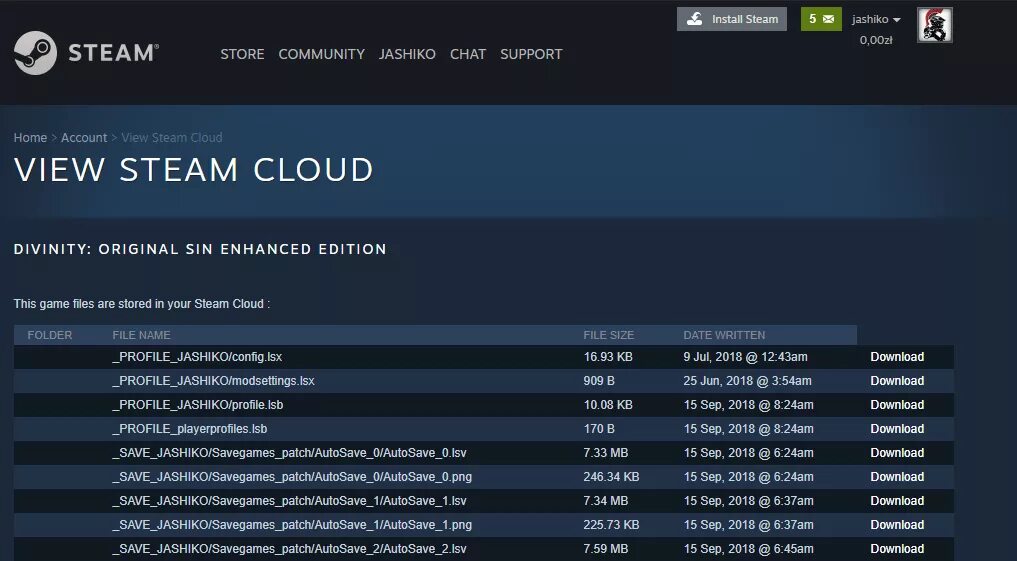This screenshot has width=1017, height=561.
Task: Open the envelope notifications button showing 5
Action: click(x=821, y=19)
